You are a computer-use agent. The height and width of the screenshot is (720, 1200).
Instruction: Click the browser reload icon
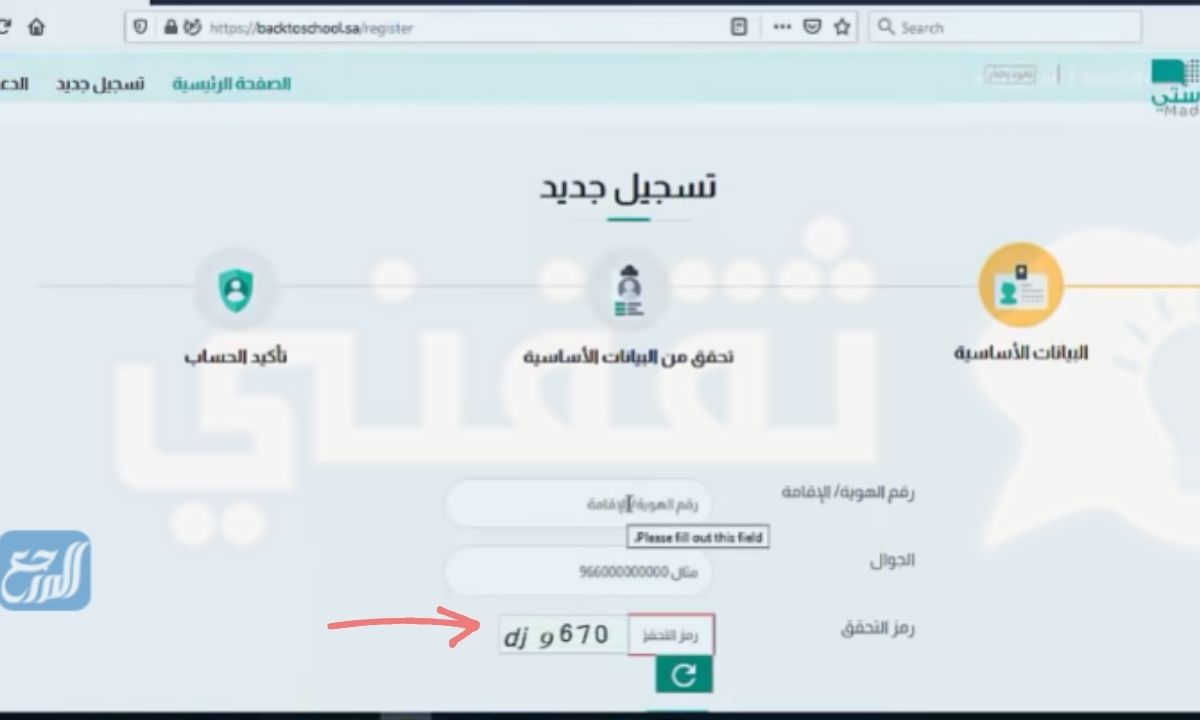[5, 27]
